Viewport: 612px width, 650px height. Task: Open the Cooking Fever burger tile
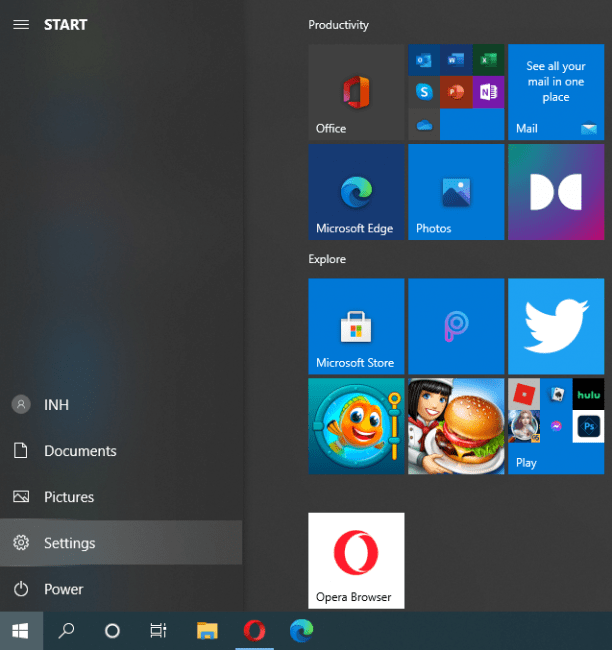[x=456, y=425]
